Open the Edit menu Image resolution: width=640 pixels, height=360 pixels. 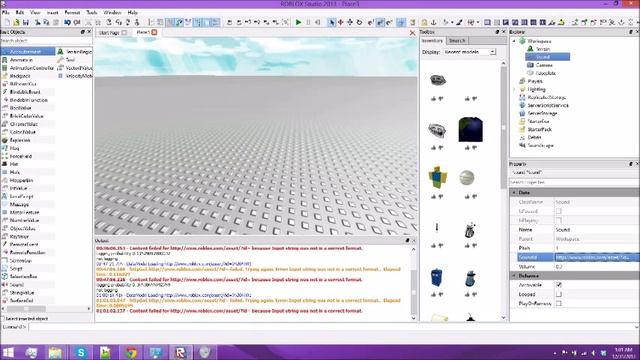(20, 13)
